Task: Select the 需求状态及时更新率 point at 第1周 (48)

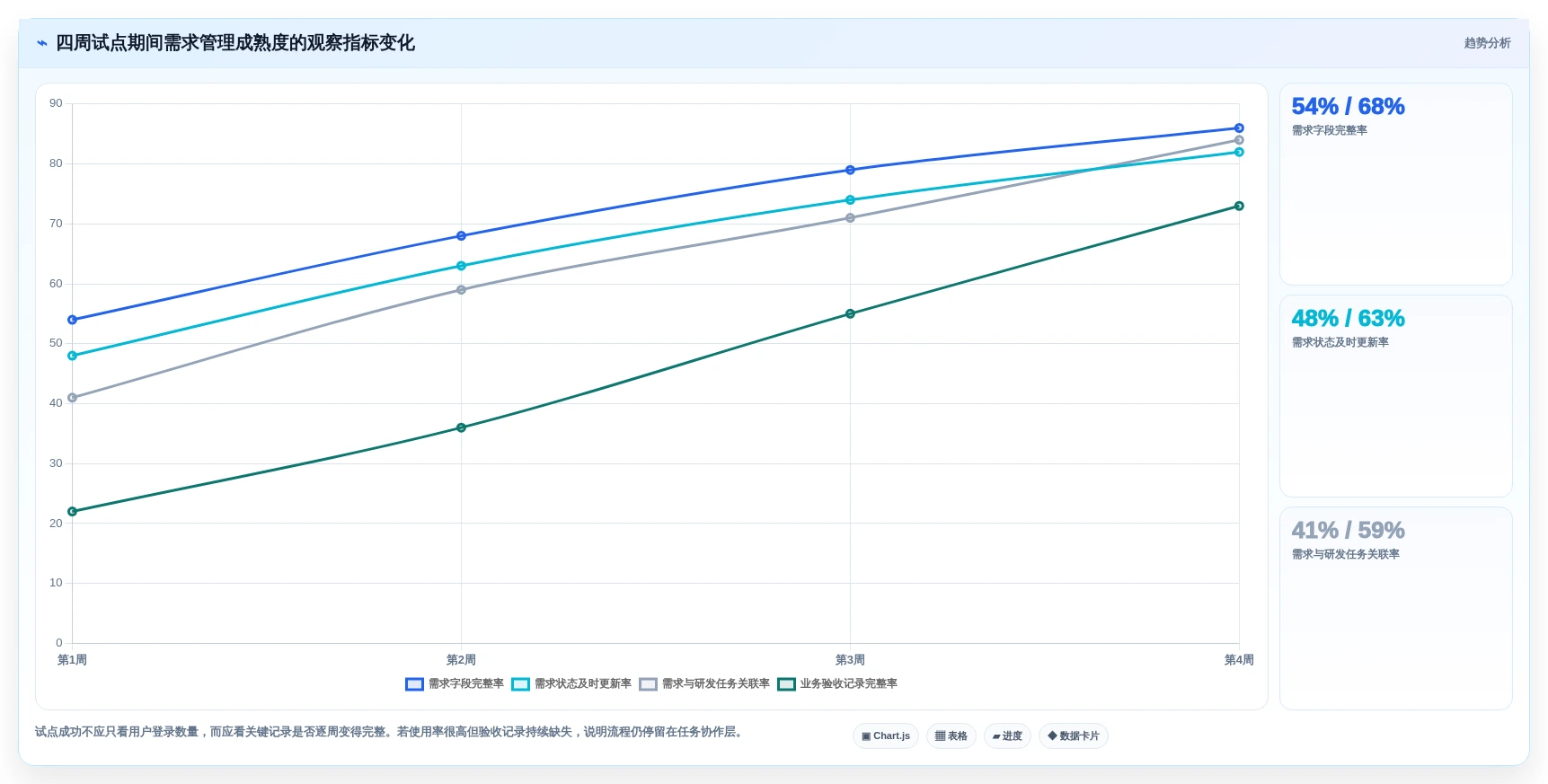Action: 73,356
